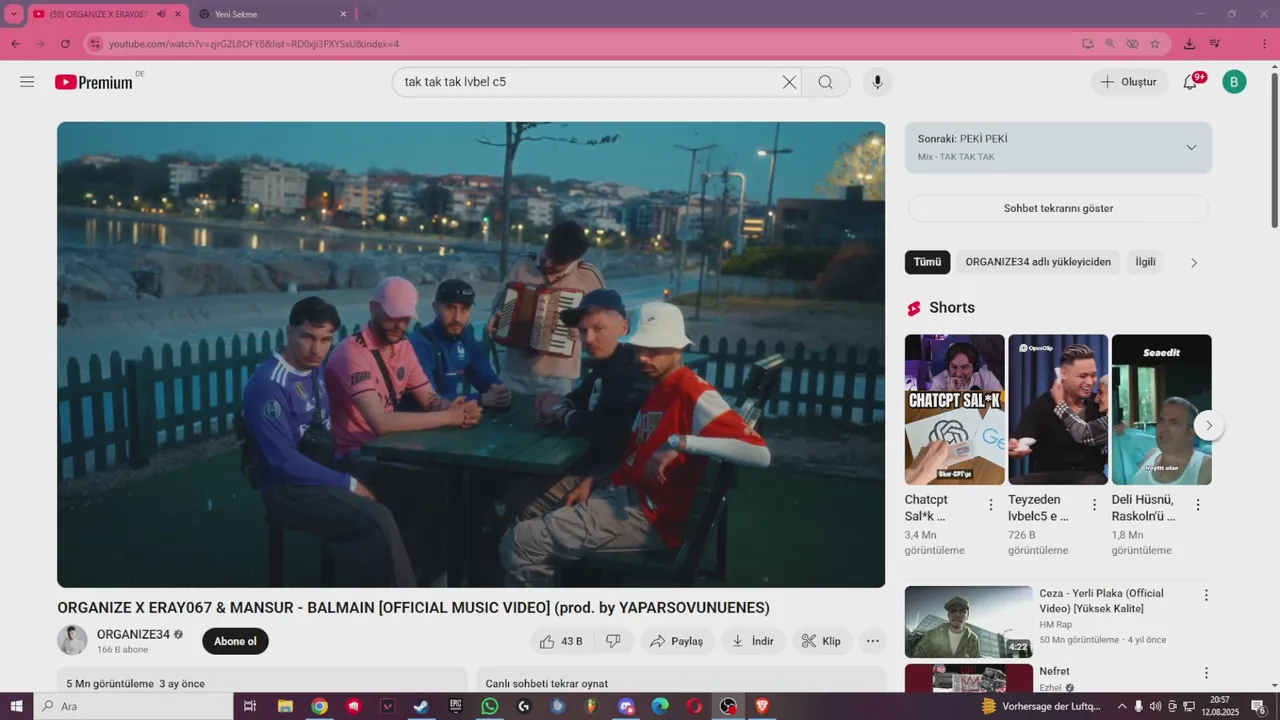Subscribe with the Abone ol button
The height and width of the screenshot is (720, 1280).
pos(235,641)
